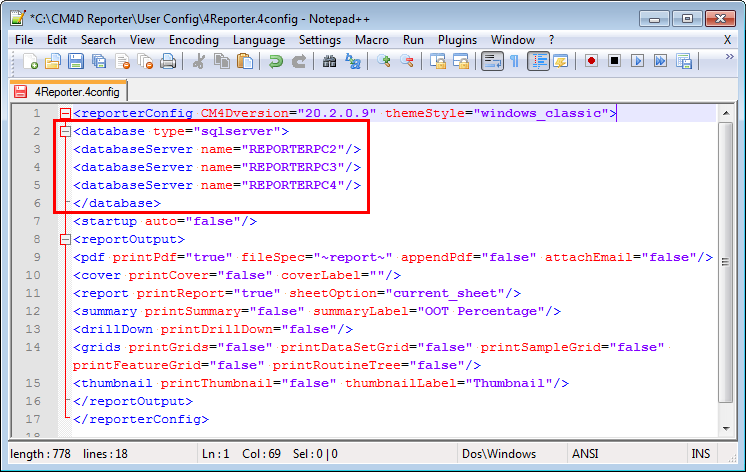Click the INS insert mode indicator
Viewport: 746px width, 472px height.
(700, 454)
